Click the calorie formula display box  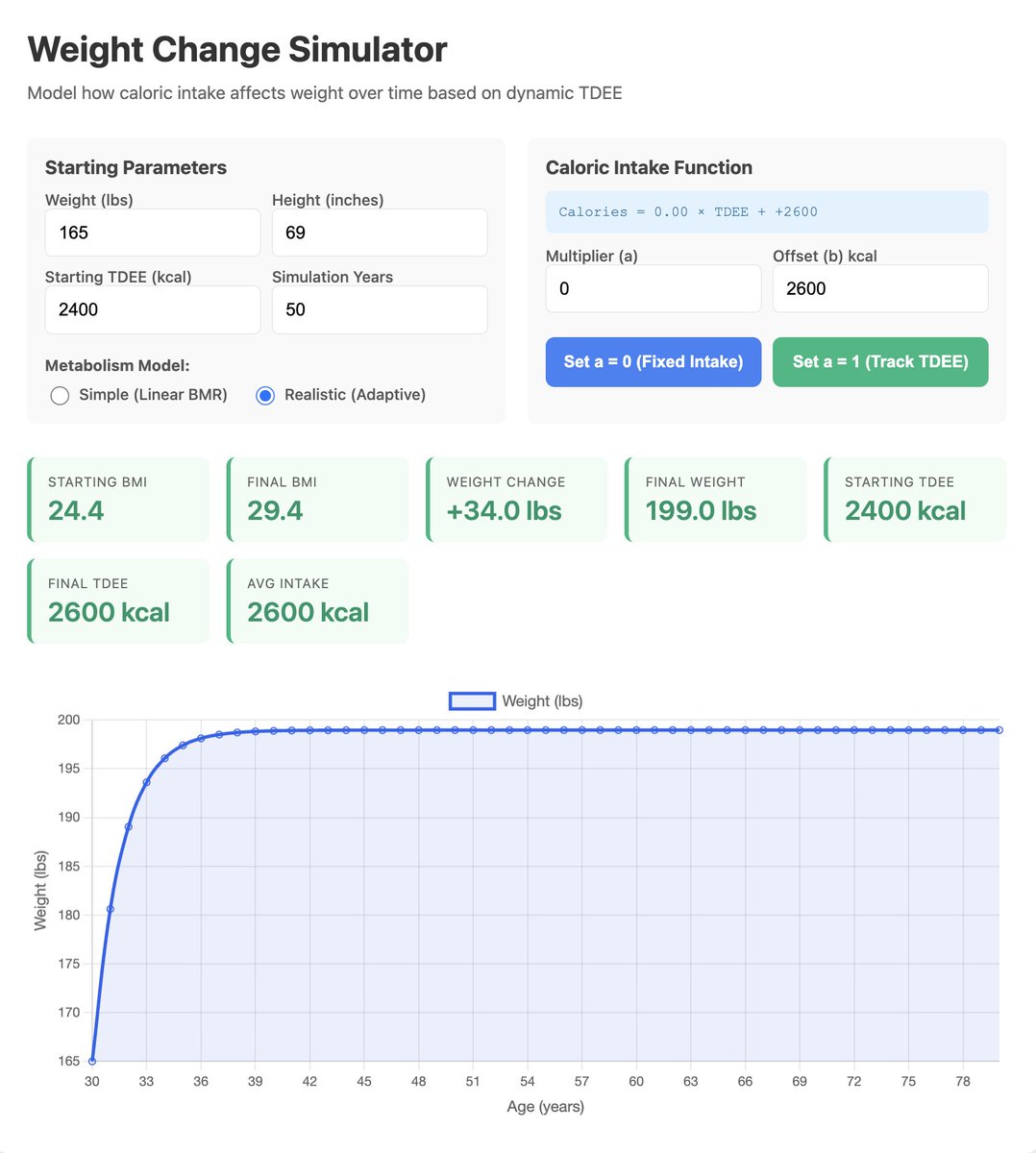pos(767,211)
